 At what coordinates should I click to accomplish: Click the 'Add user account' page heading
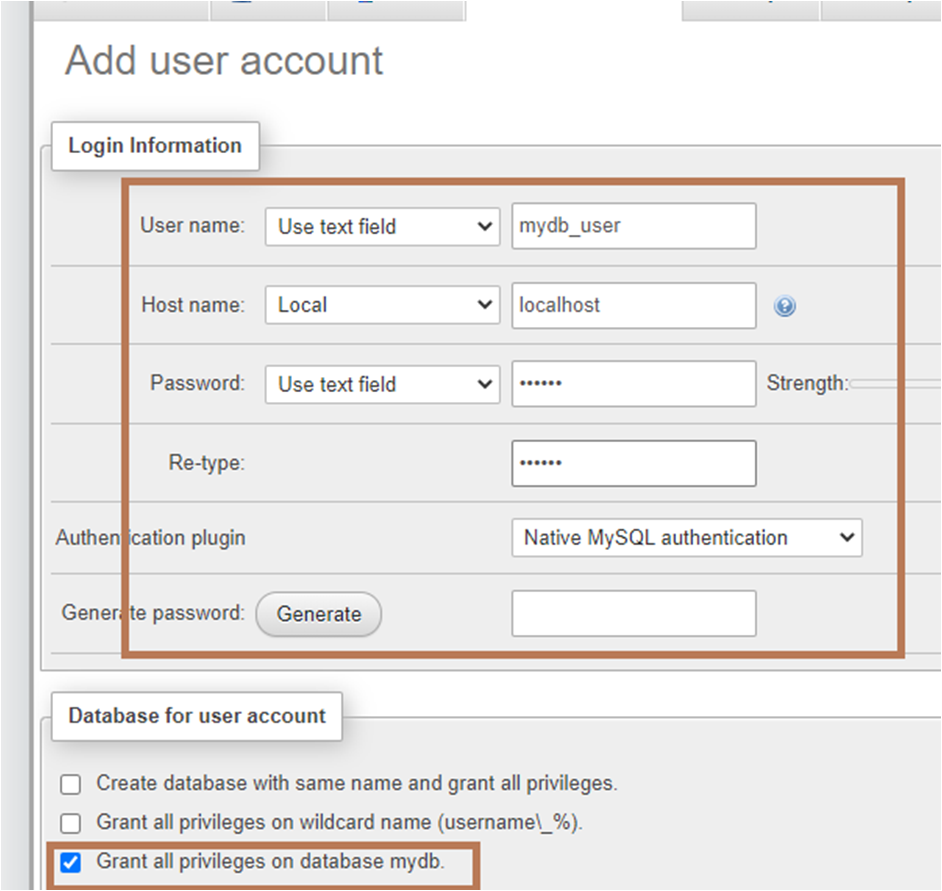pyautogui.click(x=224, y=61)
